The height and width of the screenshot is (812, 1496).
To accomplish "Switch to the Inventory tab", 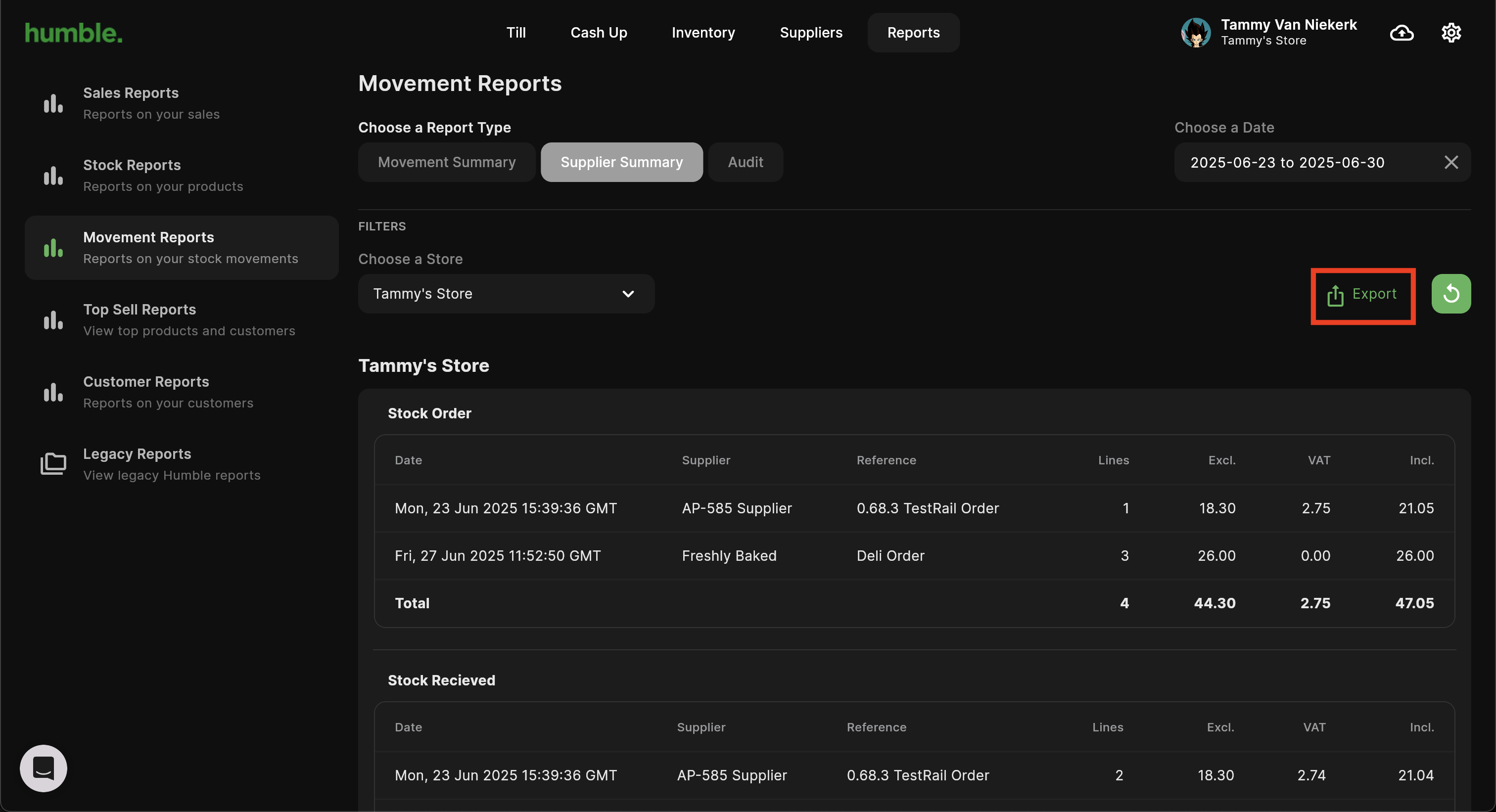I will [x=703, y=33].
